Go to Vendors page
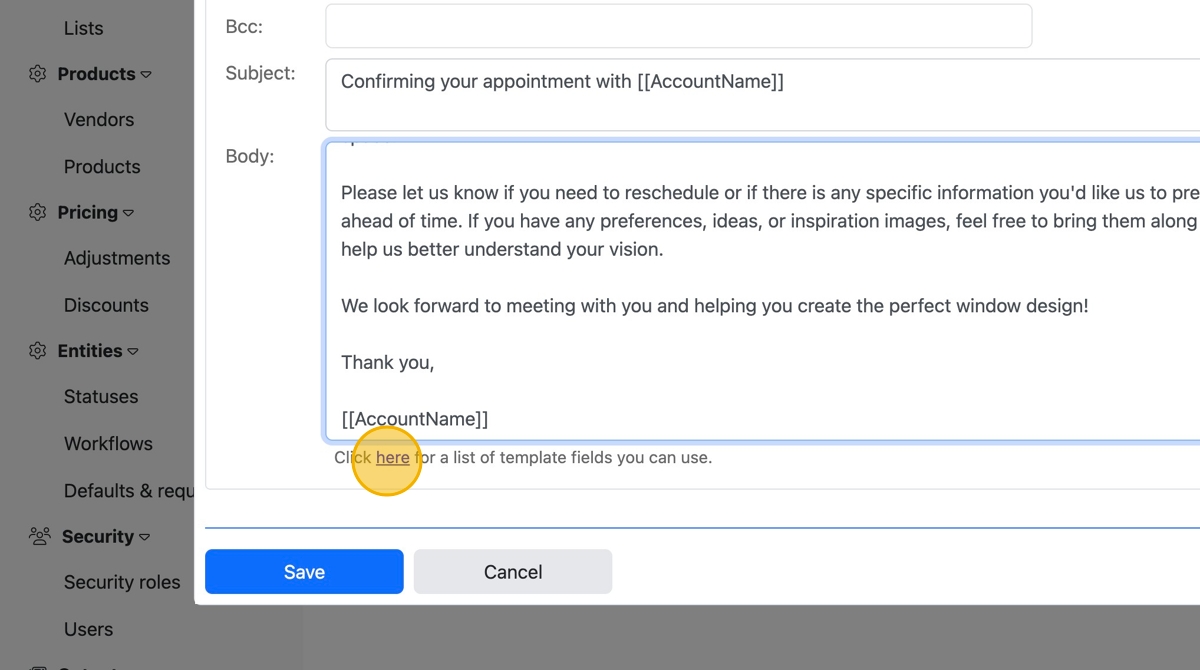The image size is (1200, 670). (x=98, y=120)
